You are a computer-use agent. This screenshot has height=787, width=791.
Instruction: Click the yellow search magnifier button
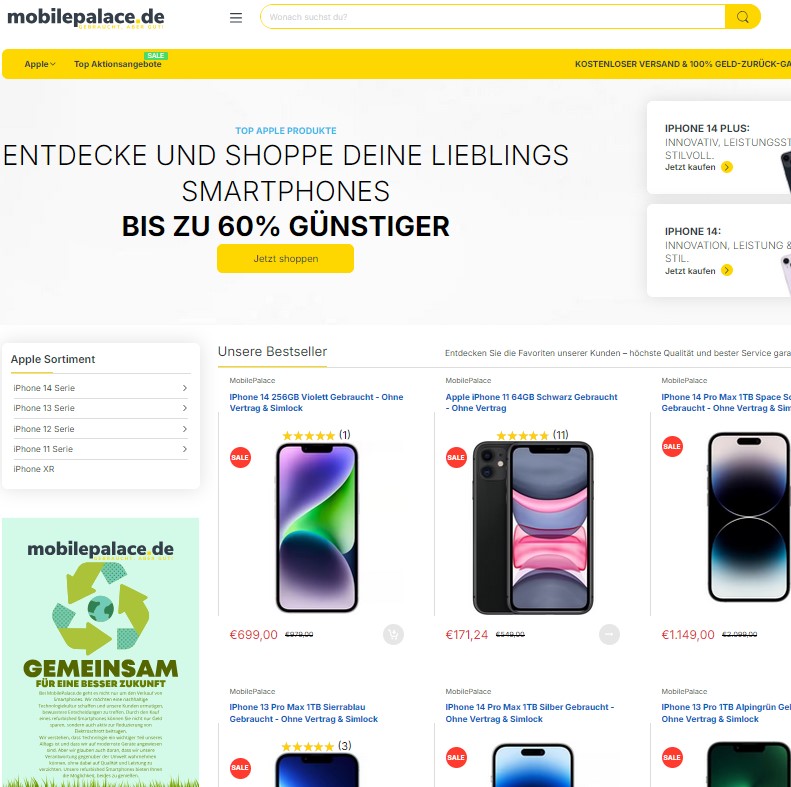click(742, 17)
